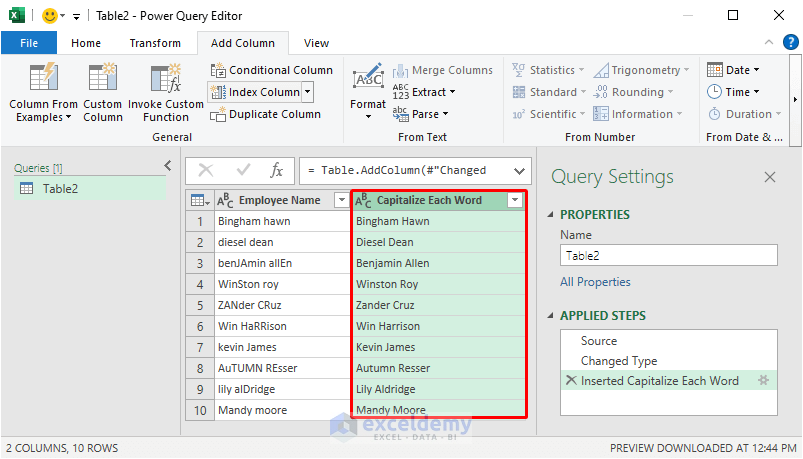This screenshot has height=459, width=803.
Task: Select row number 5
Action: point(200,305)
